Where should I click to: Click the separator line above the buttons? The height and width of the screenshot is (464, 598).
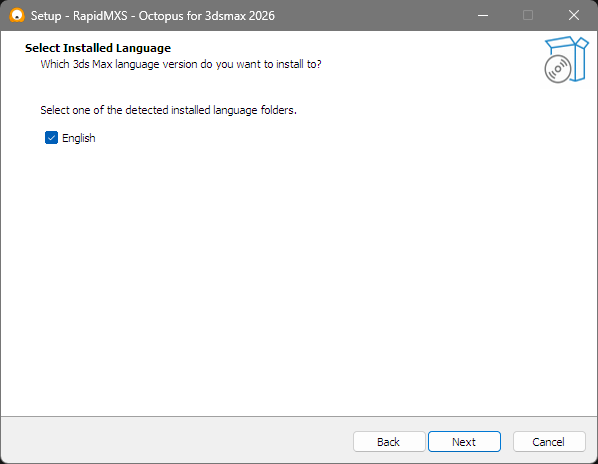[299, 416]
